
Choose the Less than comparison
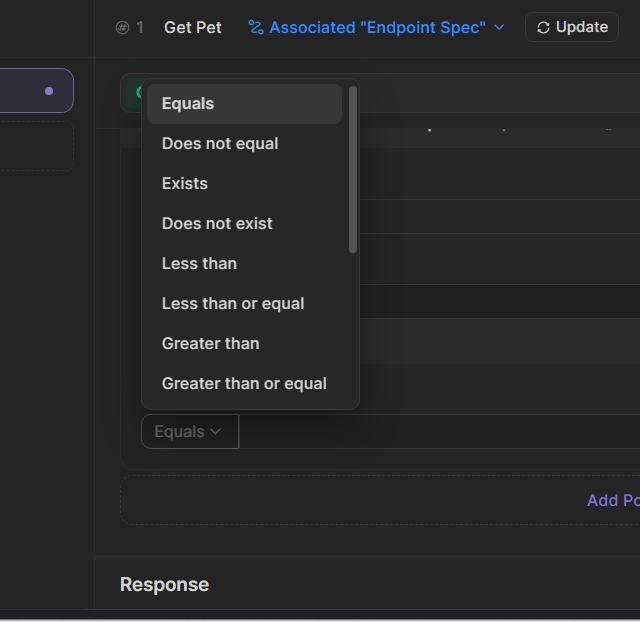point(199,264)
